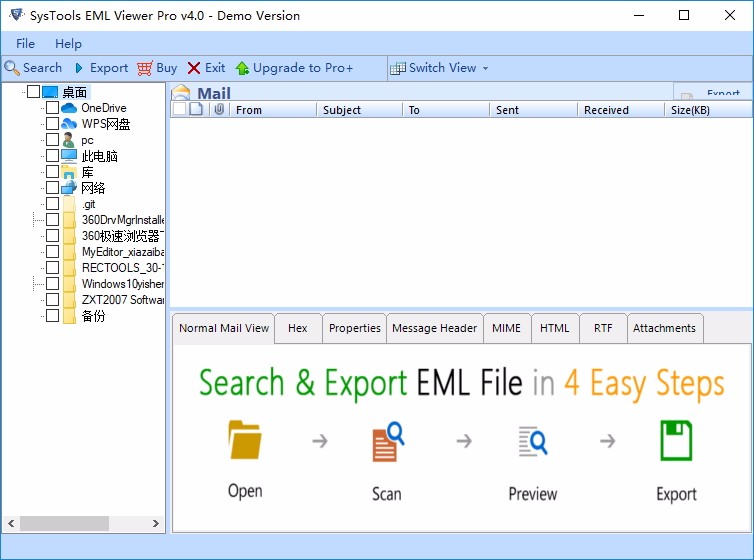Click the 库 library folder icon
Image resolution: width=754 pixels, height=560 pixels.
(69, 172)
